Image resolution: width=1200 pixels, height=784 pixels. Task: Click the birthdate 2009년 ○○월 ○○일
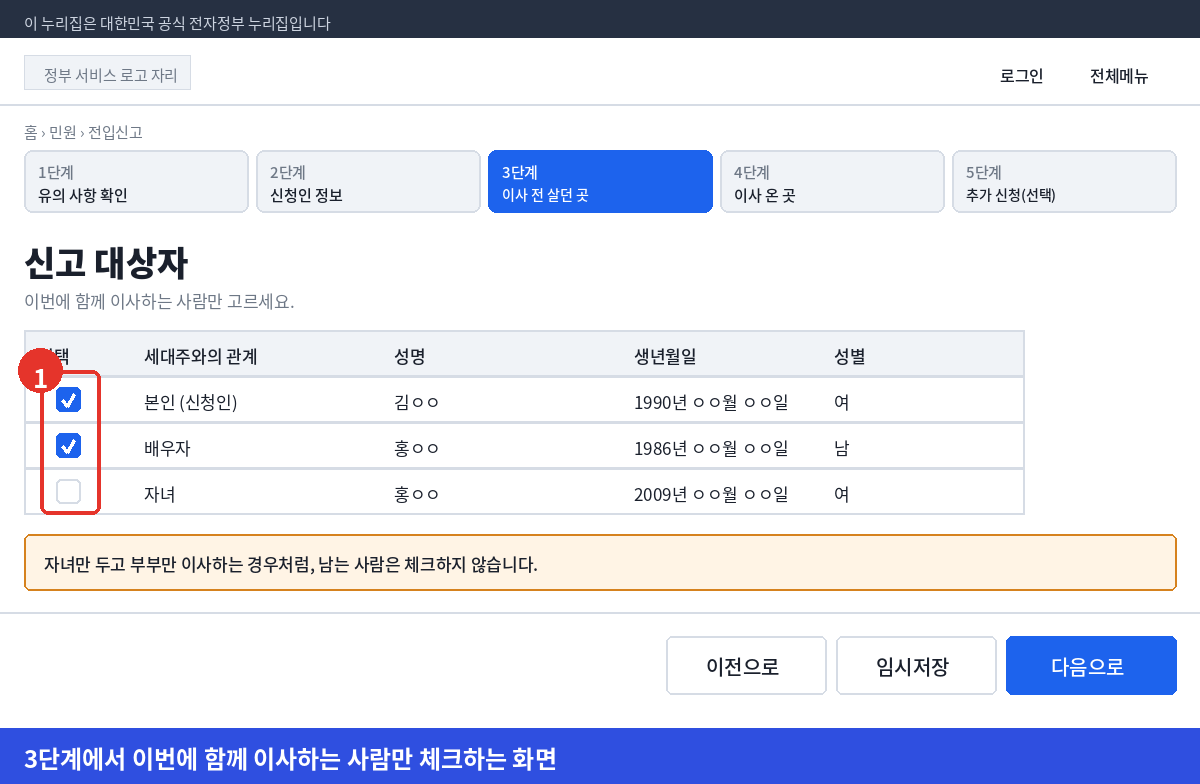click(x=711, y=494)
